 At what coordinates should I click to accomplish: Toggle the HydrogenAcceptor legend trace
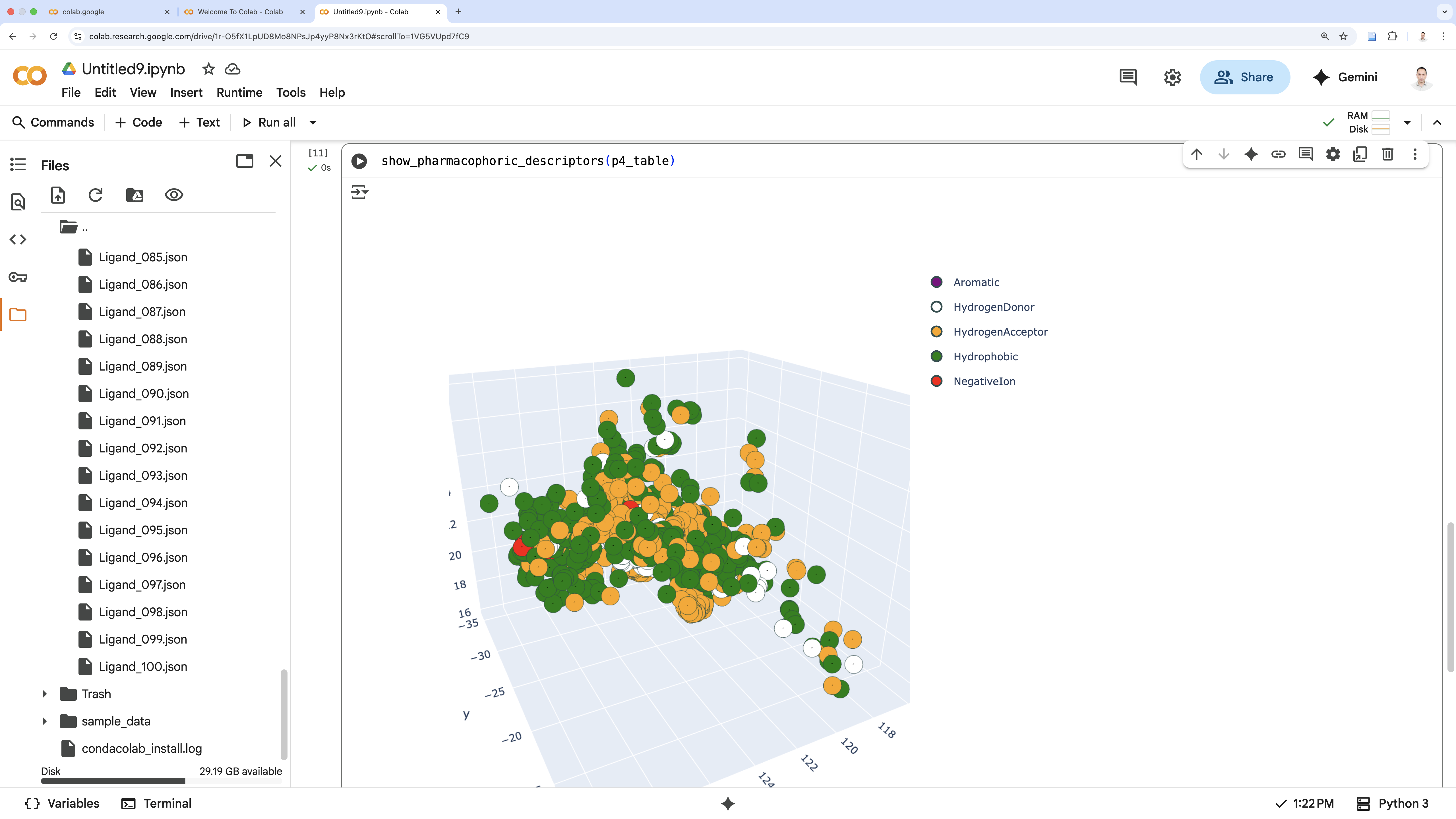1000,332
